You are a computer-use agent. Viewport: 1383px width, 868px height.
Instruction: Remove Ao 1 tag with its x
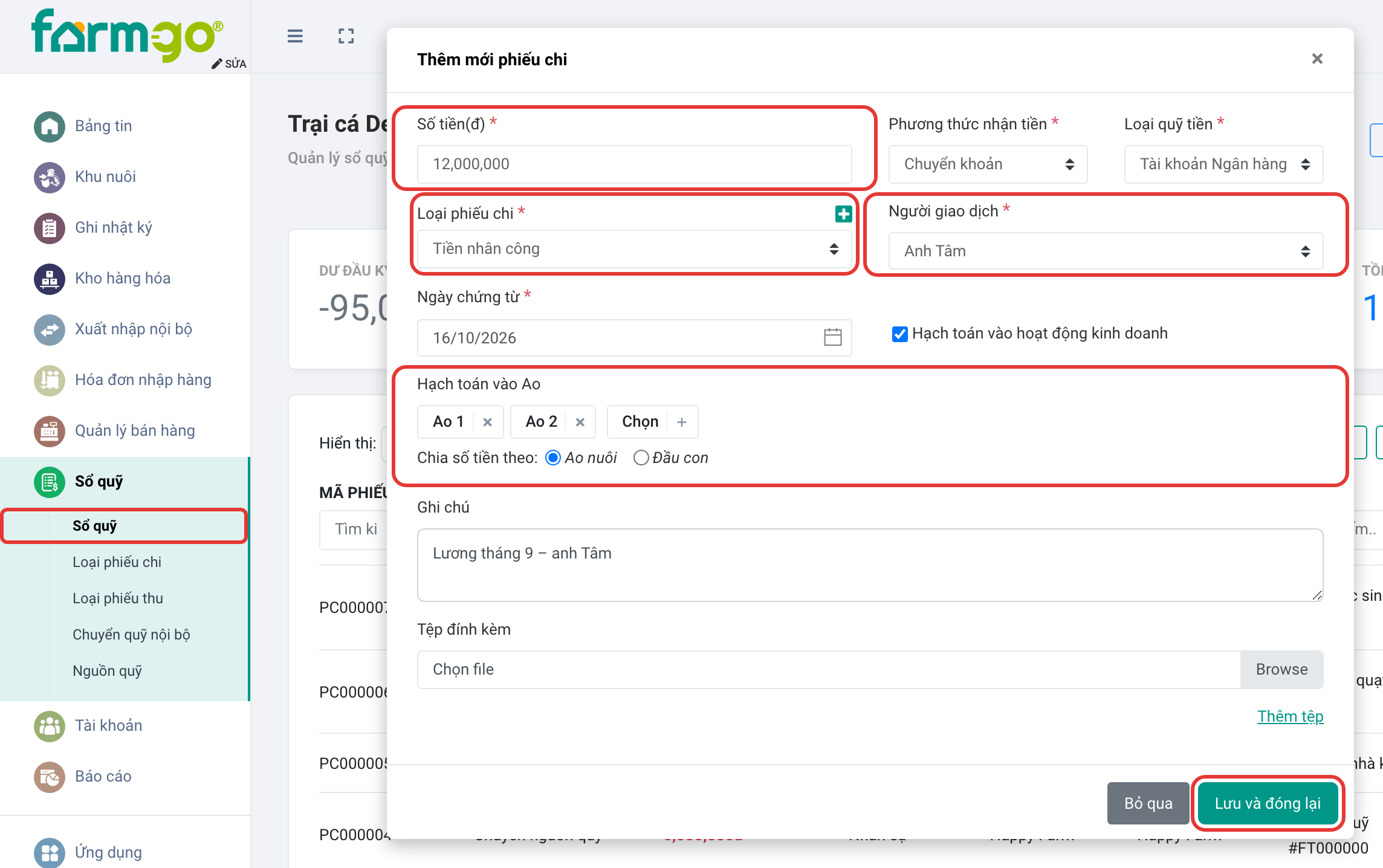(488, 422)
